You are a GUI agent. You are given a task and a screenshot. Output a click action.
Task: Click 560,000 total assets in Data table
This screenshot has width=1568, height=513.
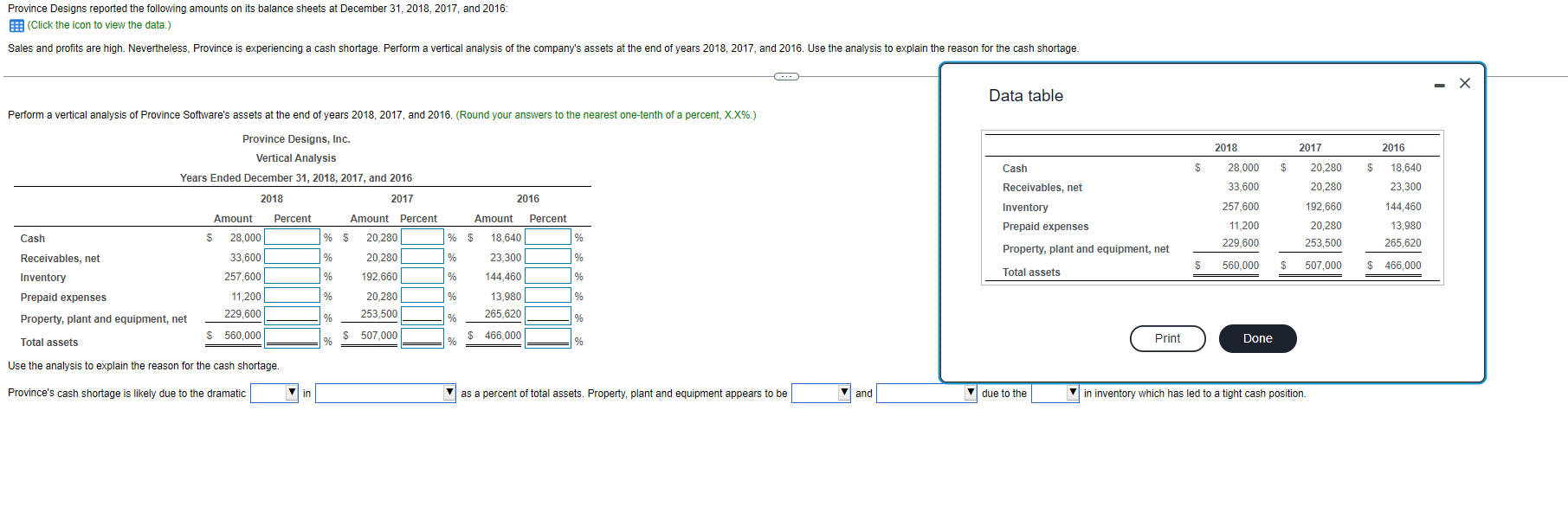pos(1240,266)
